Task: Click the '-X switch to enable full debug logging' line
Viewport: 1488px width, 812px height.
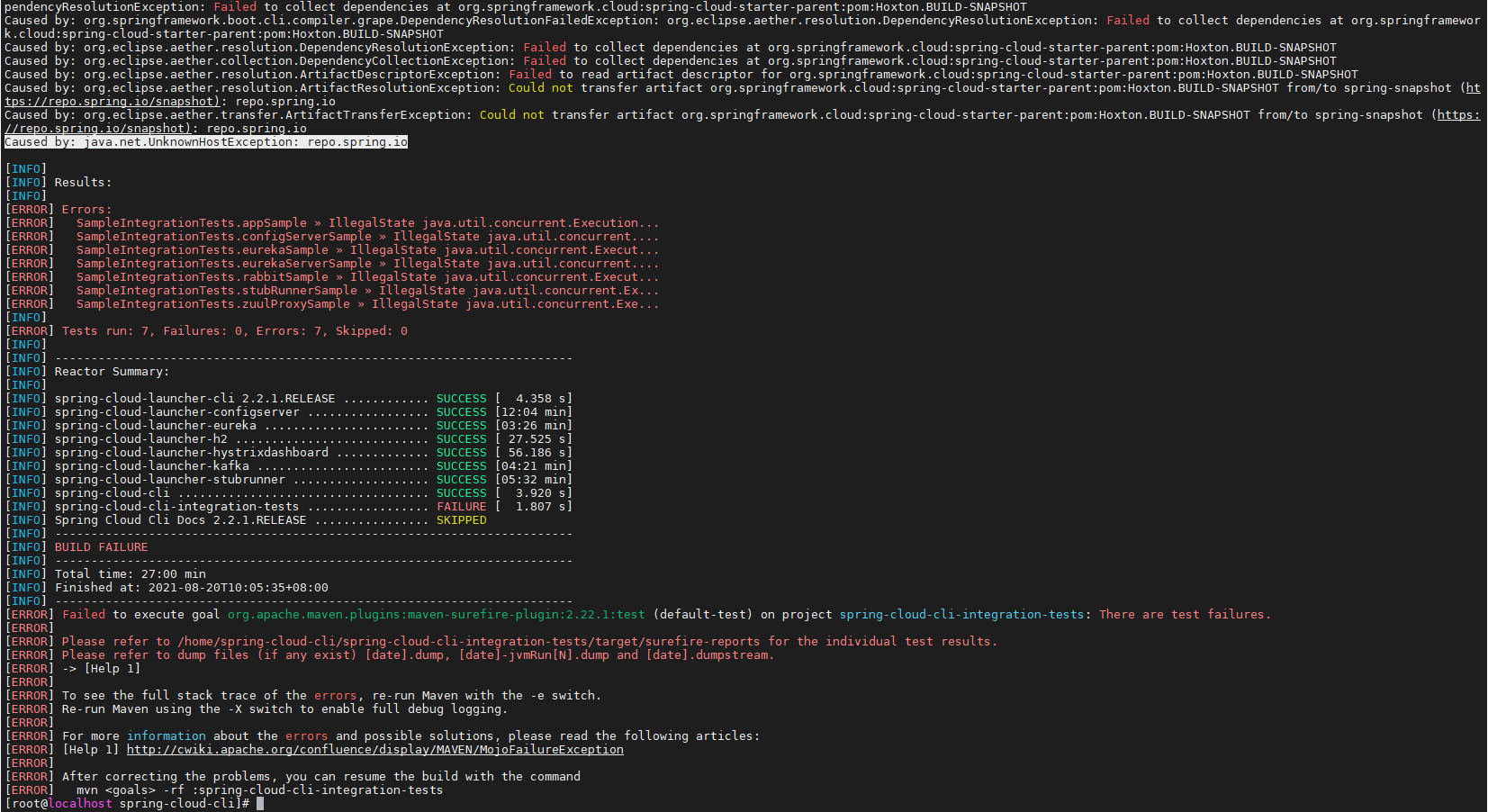Action: 284,709
